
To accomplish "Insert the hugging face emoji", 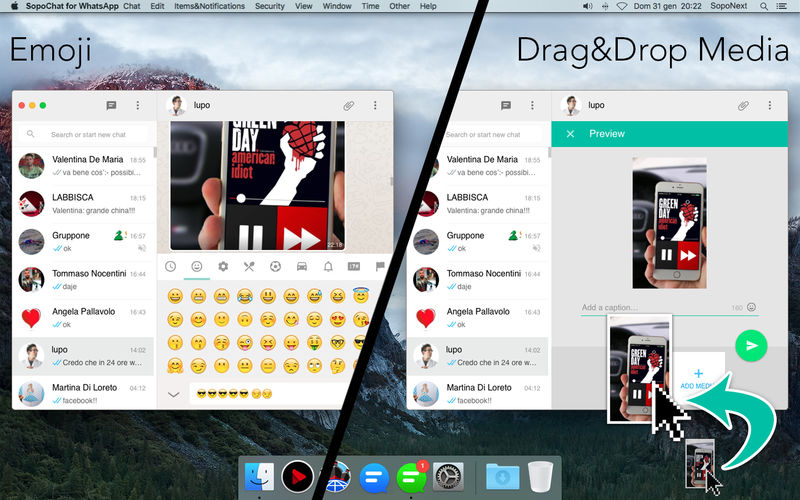I will 175,366.
